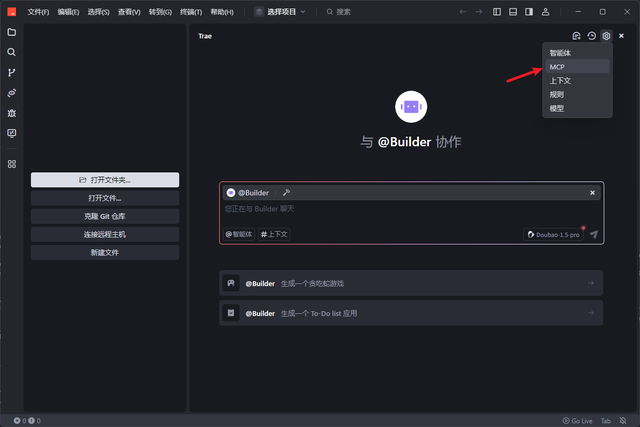Select 模型 from the settings menu
Viewport: 640px width, 427px height.
(577, 108)
